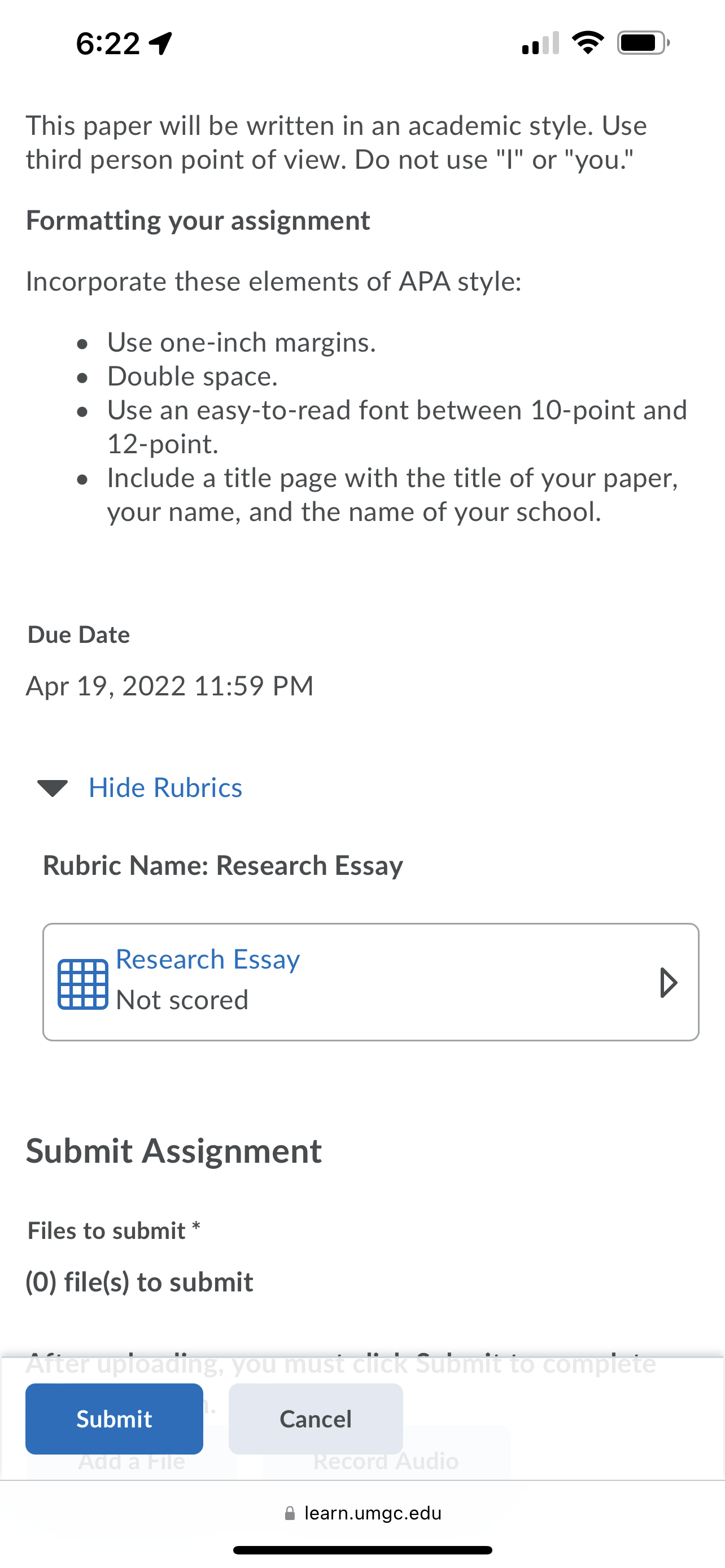This screenshot has width=725, height=1568.
Task: Tap the battery indicator icon
Action: [644, 42]
